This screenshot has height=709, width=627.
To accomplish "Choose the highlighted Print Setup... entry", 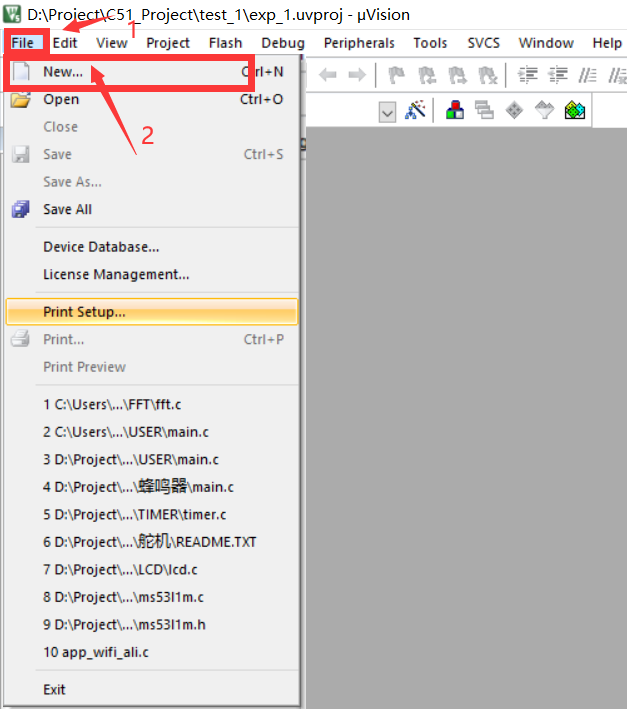I will click(152, 312).
